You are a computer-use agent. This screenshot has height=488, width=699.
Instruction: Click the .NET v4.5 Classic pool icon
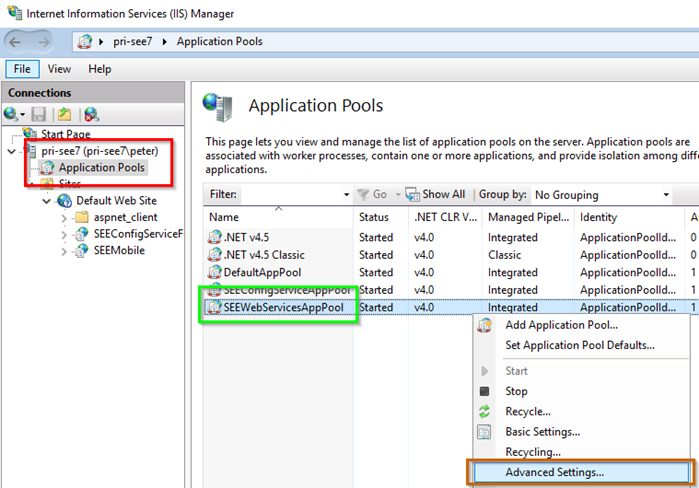coord(214,254)
